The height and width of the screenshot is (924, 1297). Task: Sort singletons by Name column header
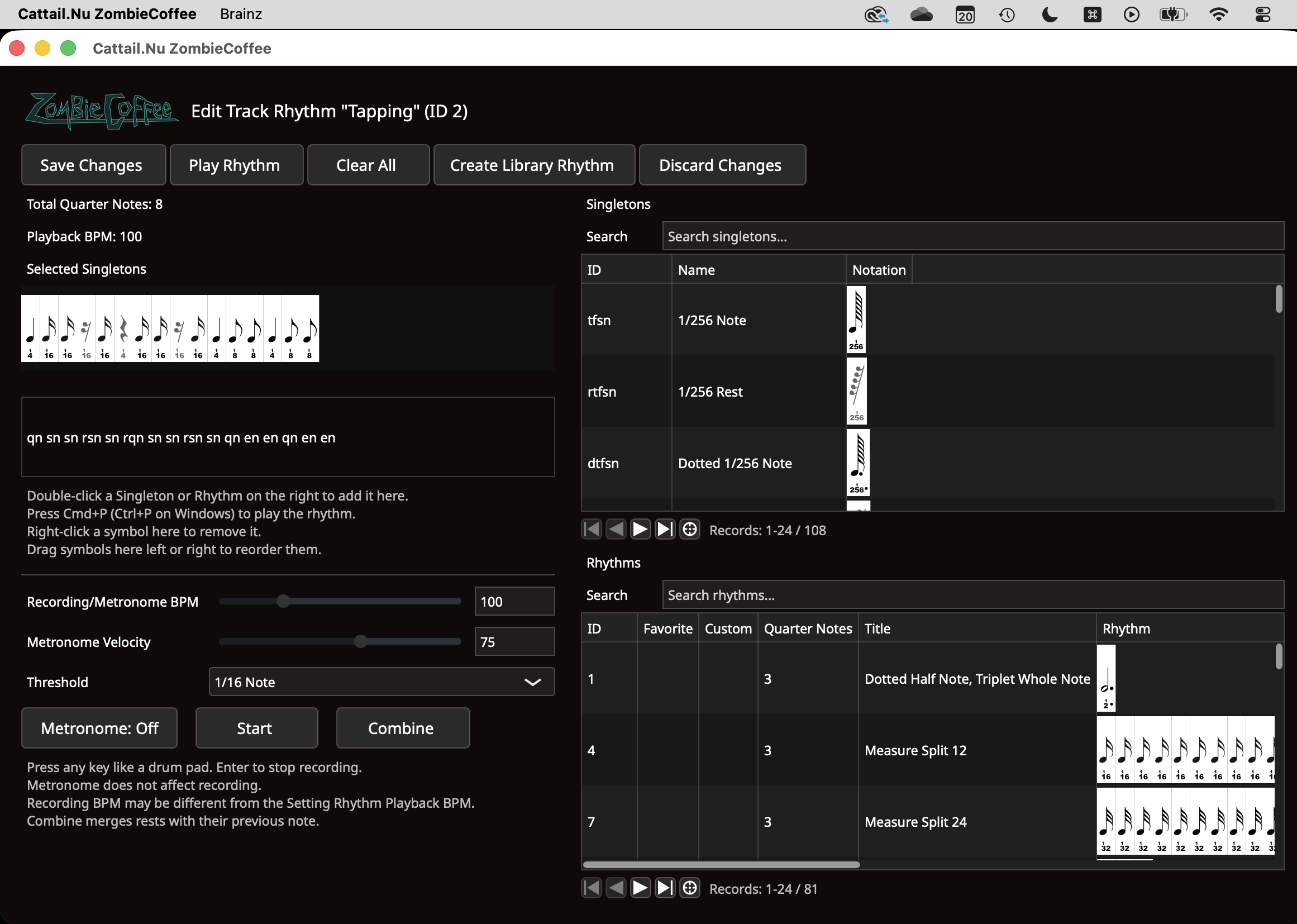click(759, 270)
